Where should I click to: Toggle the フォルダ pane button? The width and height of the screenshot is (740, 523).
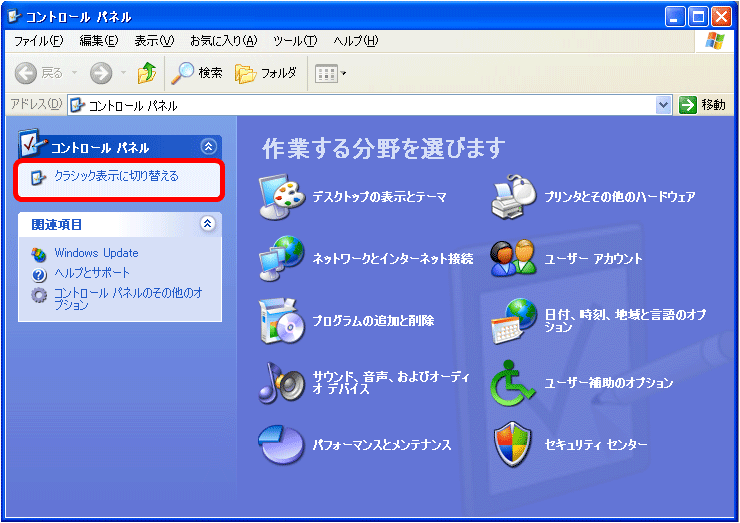coord(266,73)
